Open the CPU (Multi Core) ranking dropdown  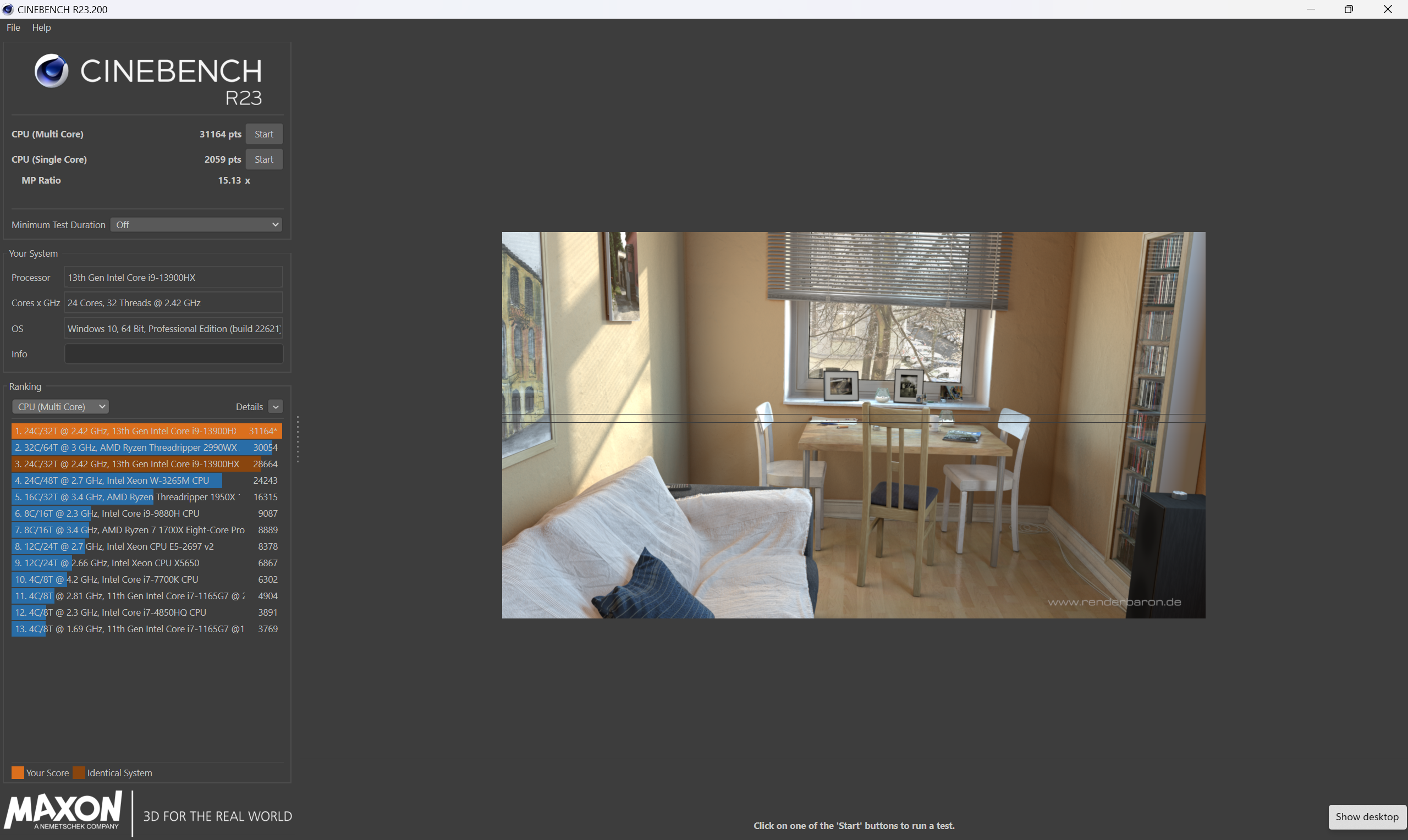61,406
